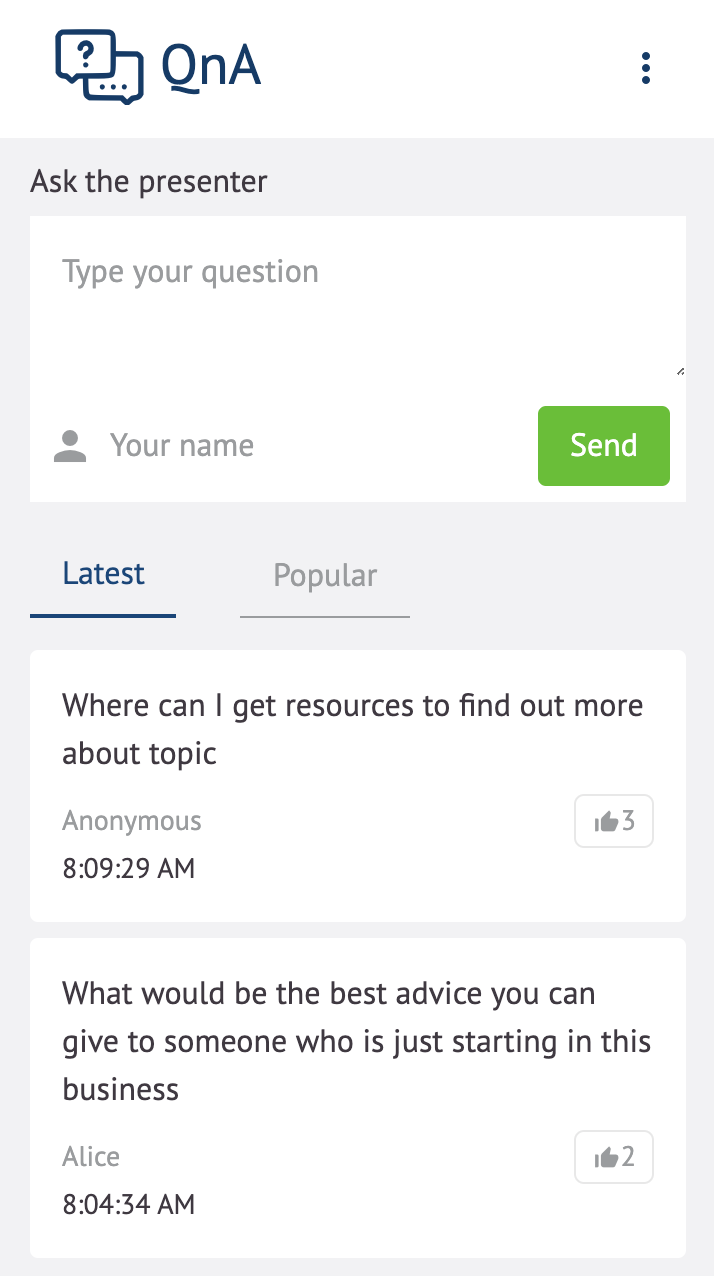Click the author name Alice

[90, 1156]
